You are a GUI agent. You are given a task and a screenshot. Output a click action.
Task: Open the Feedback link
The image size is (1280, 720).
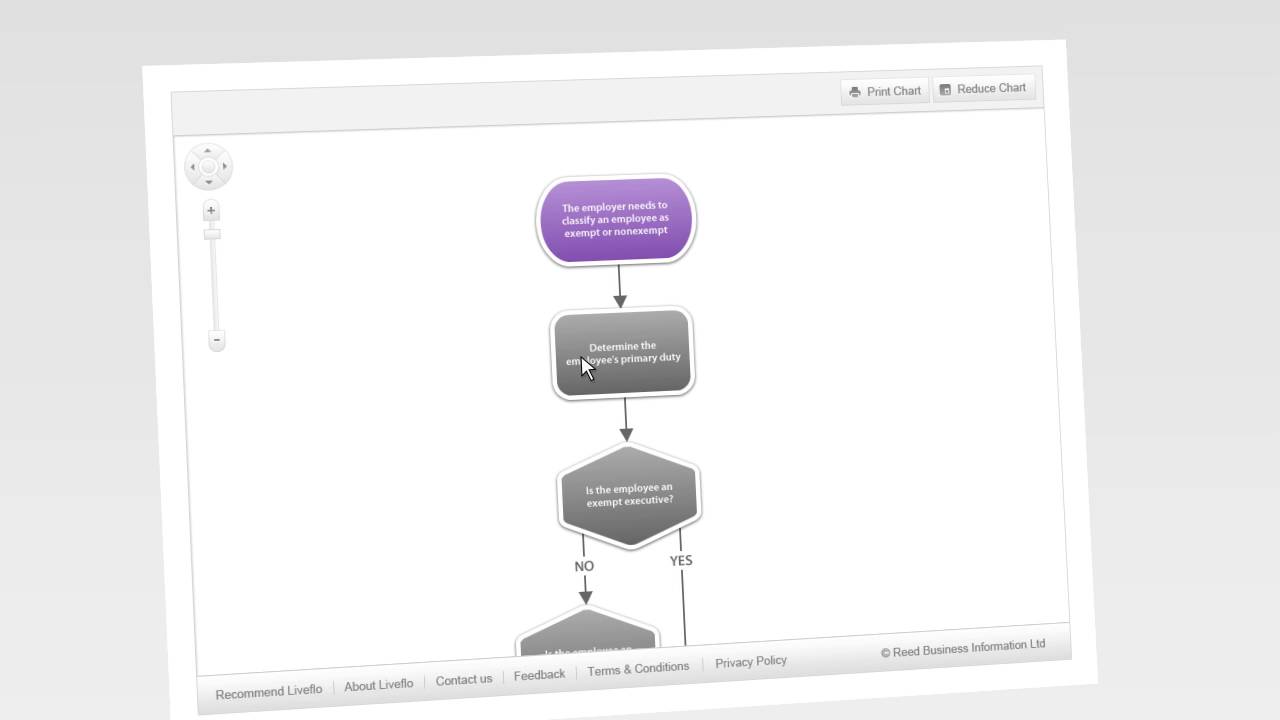[x=539, y=675]
